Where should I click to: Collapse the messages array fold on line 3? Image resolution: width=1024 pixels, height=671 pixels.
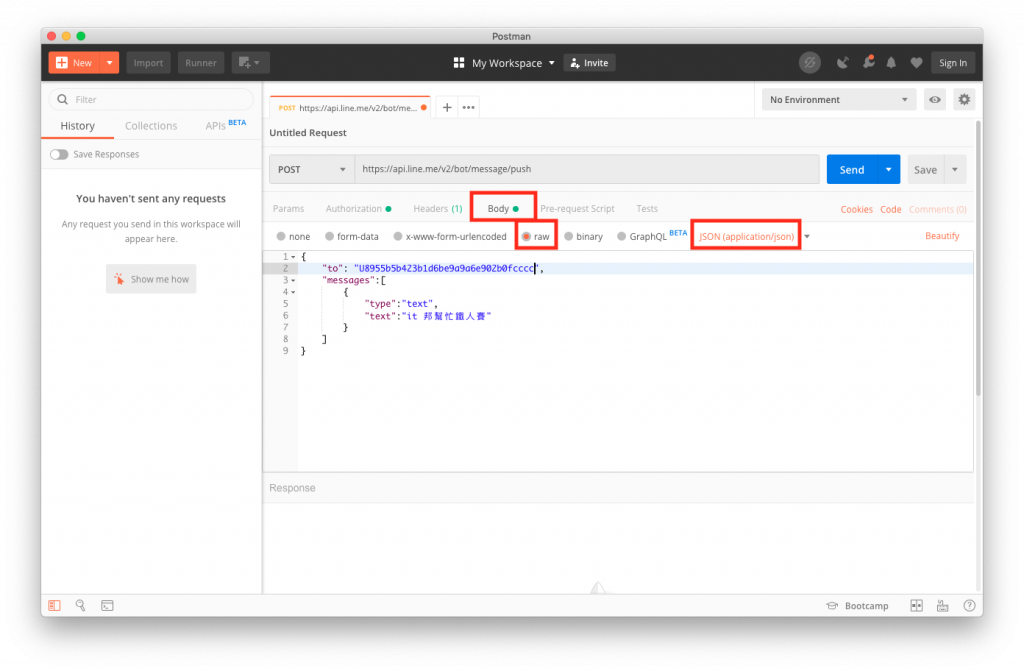coord(293,280)
